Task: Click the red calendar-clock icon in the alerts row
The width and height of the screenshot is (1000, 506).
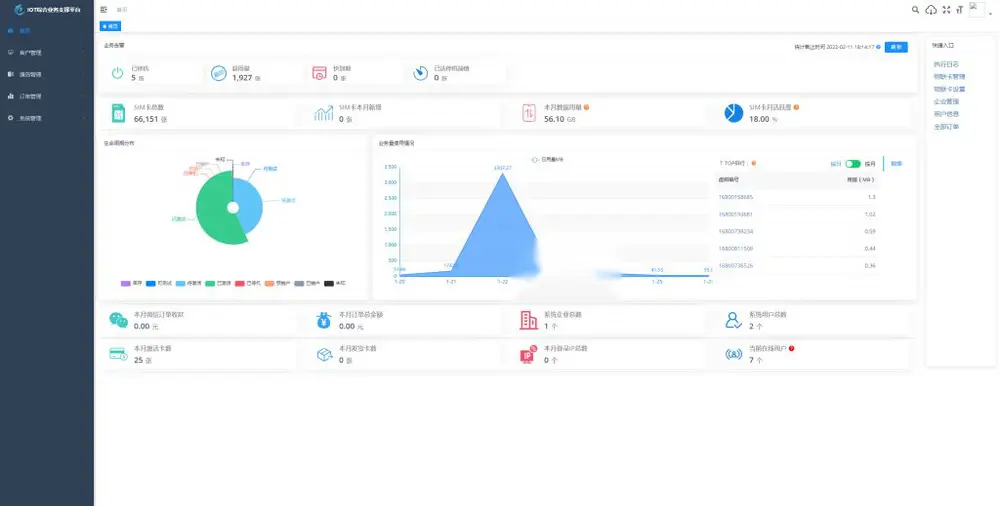Action: [320, 73]
